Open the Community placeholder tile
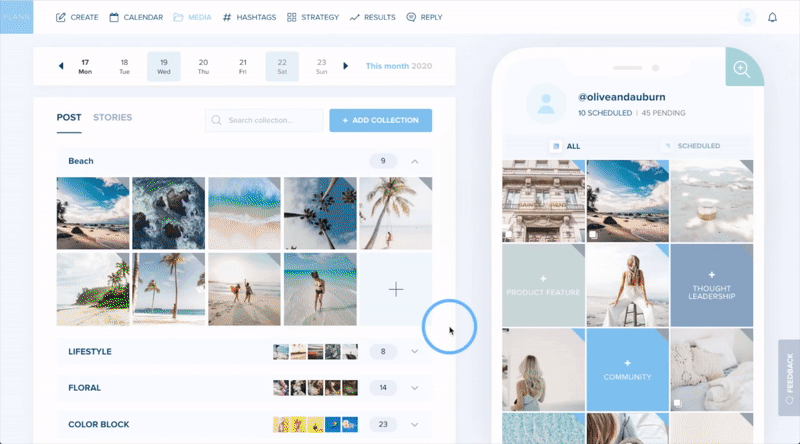Screen dimensions: 800x444 (x=628, y=370)
